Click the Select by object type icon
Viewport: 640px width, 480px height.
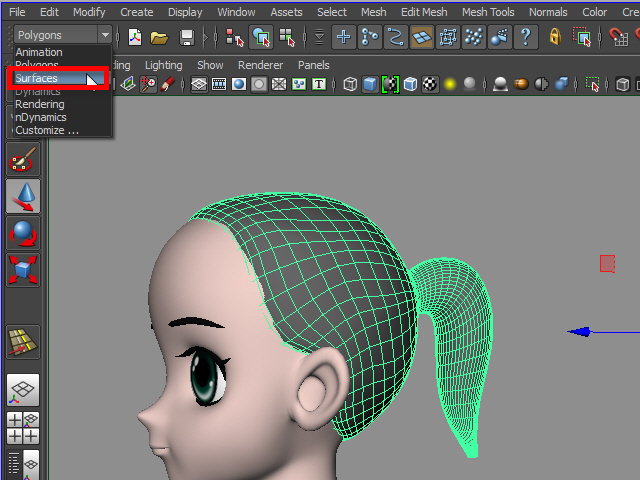(x=260, y=37)
